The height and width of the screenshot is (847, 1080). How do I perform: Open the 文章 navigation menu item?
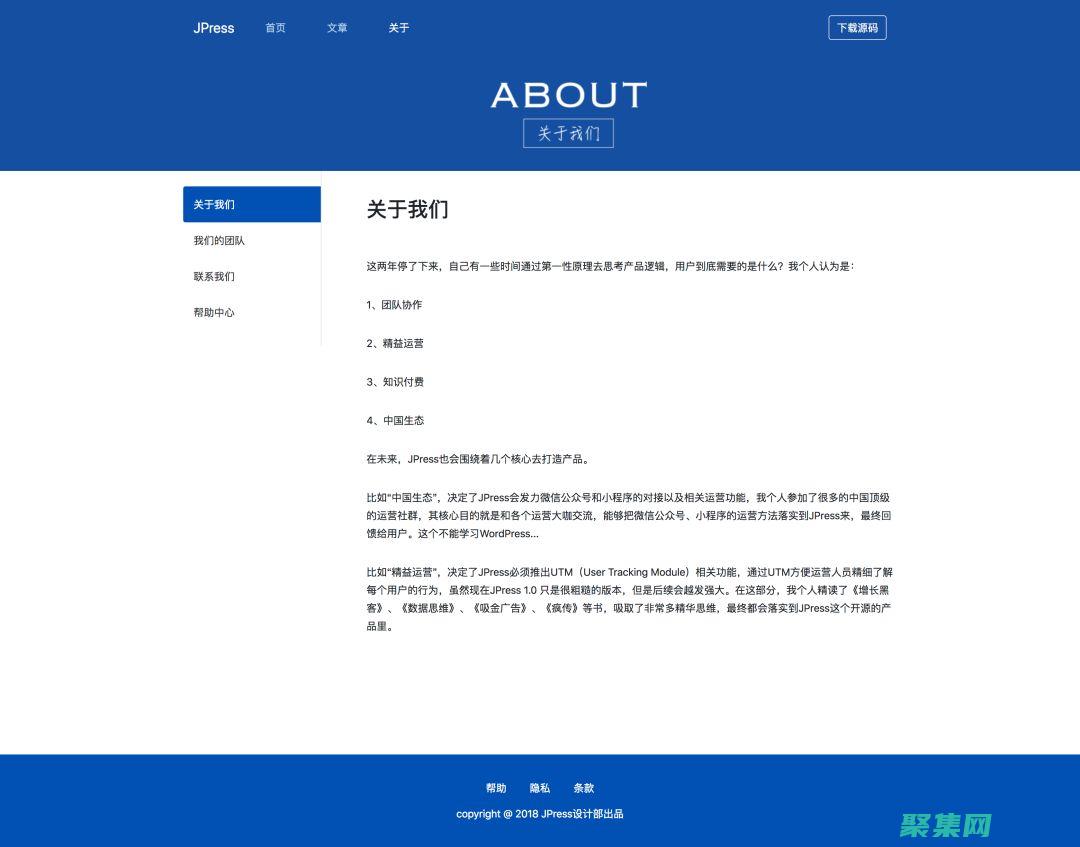pos(337,28)
